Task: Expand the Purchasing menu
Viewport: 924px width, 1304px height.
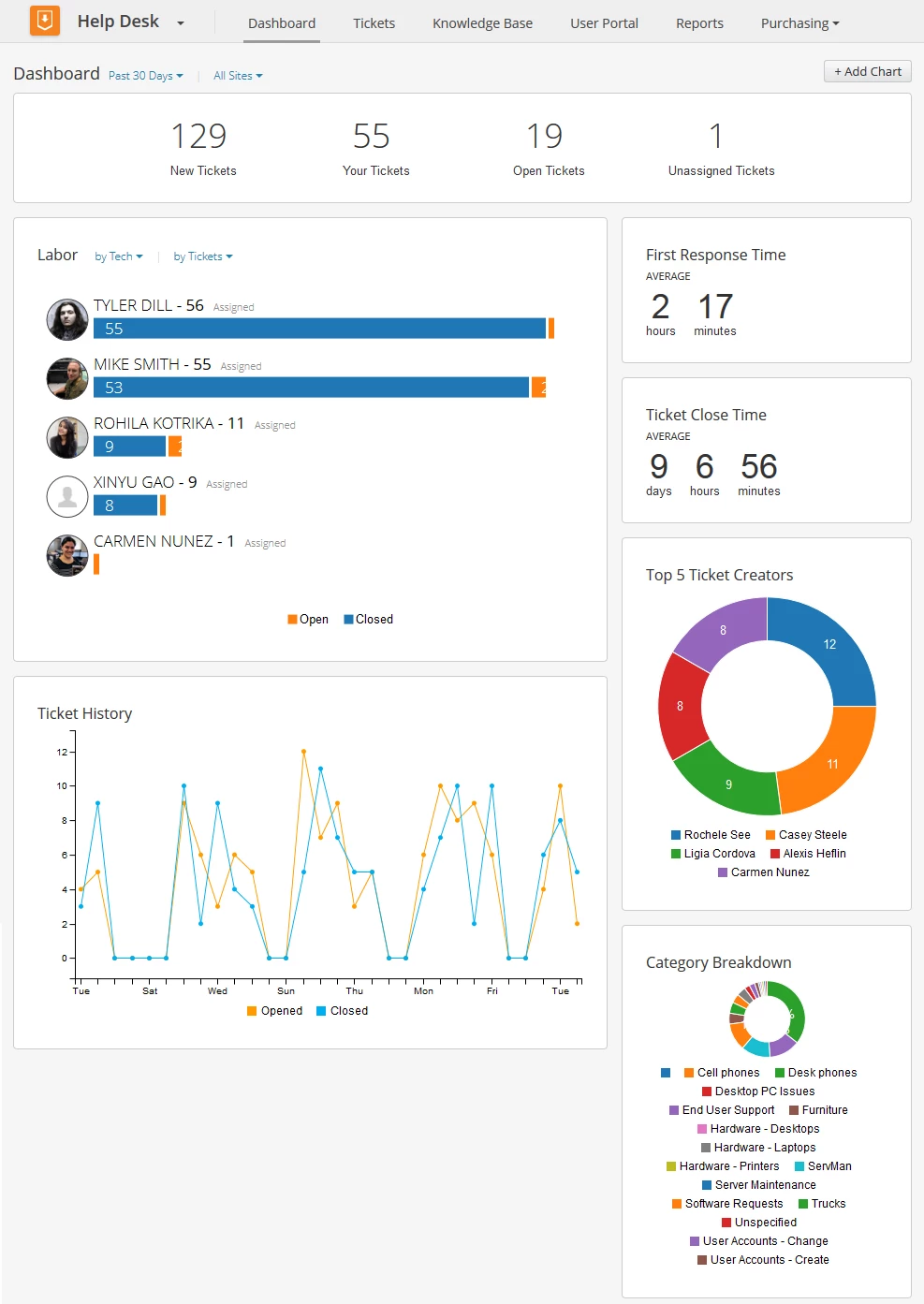Action: [800, 23]
